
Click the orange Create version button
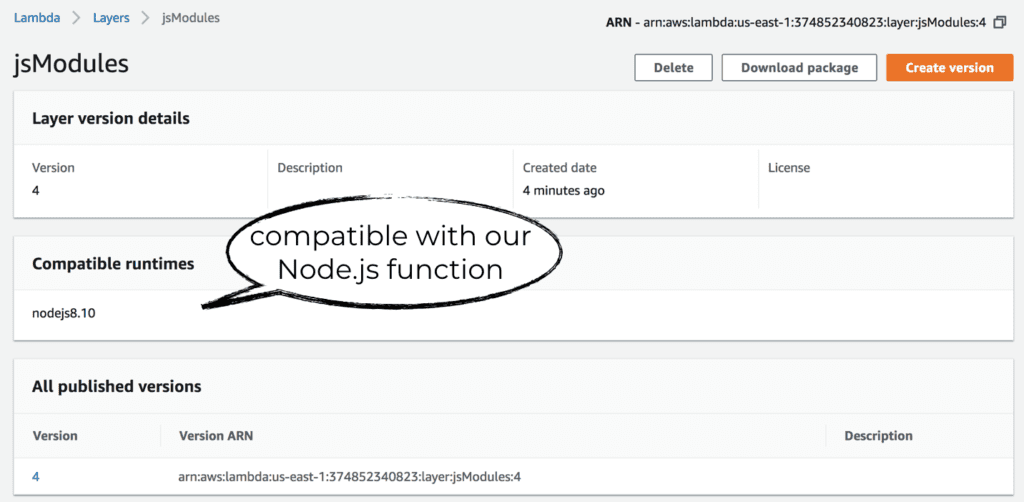coord(950,68)
